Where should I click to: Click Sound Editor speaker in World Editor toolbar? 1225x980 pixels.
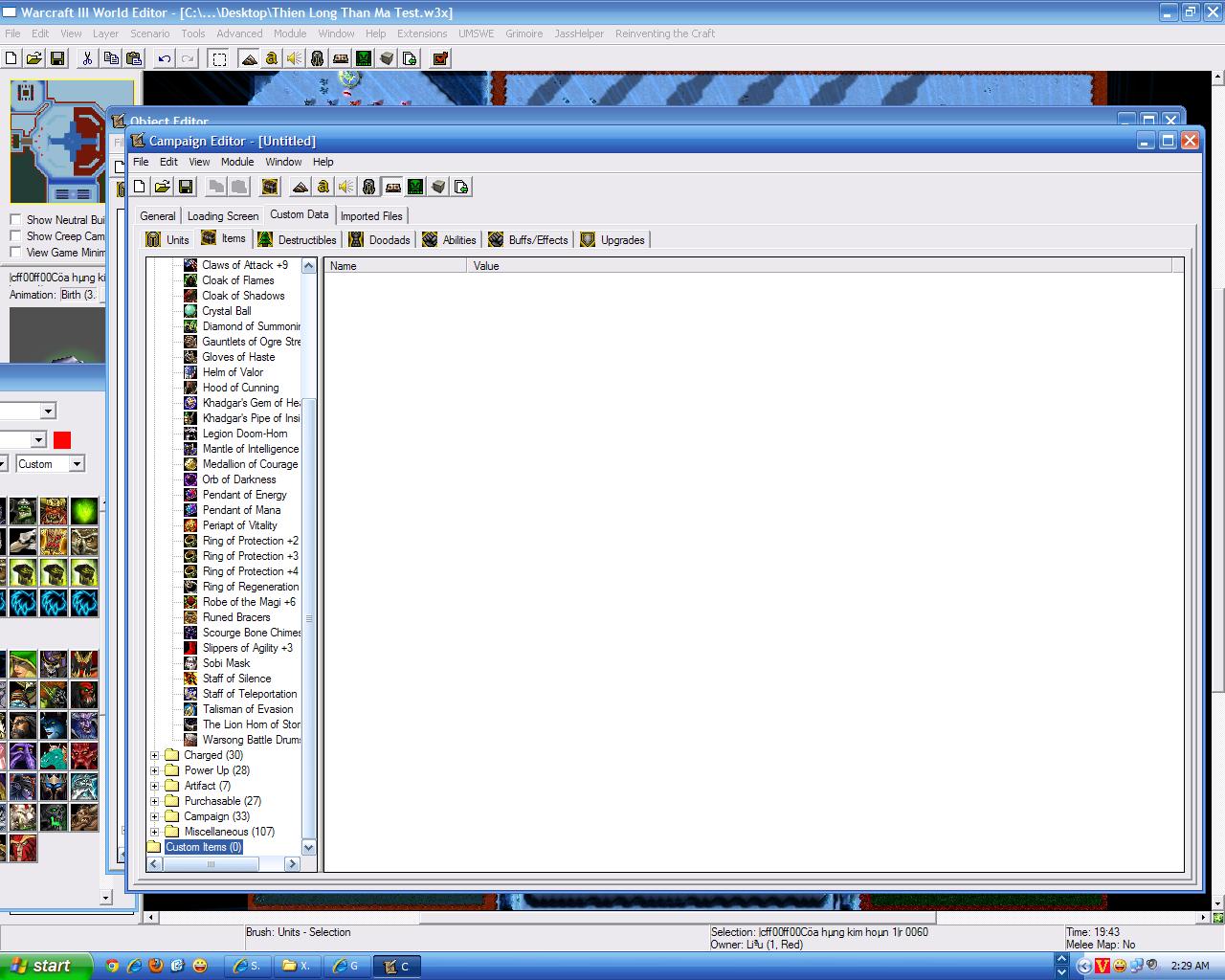tap(295, 58)
